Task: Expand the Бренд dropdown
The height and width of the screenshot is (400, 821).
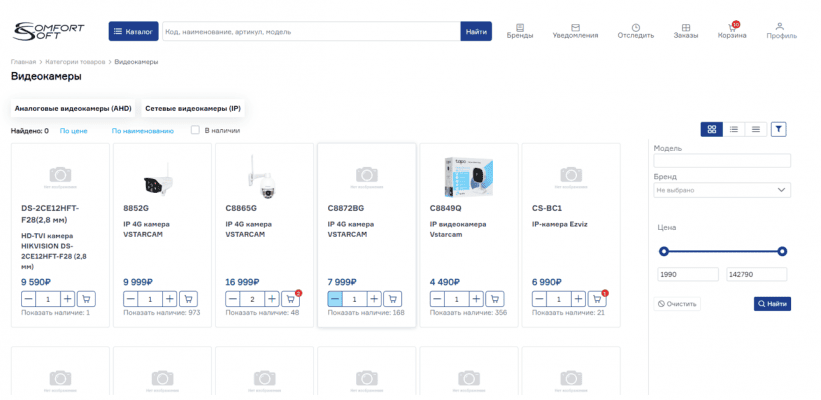Action: tap(721, 189)
